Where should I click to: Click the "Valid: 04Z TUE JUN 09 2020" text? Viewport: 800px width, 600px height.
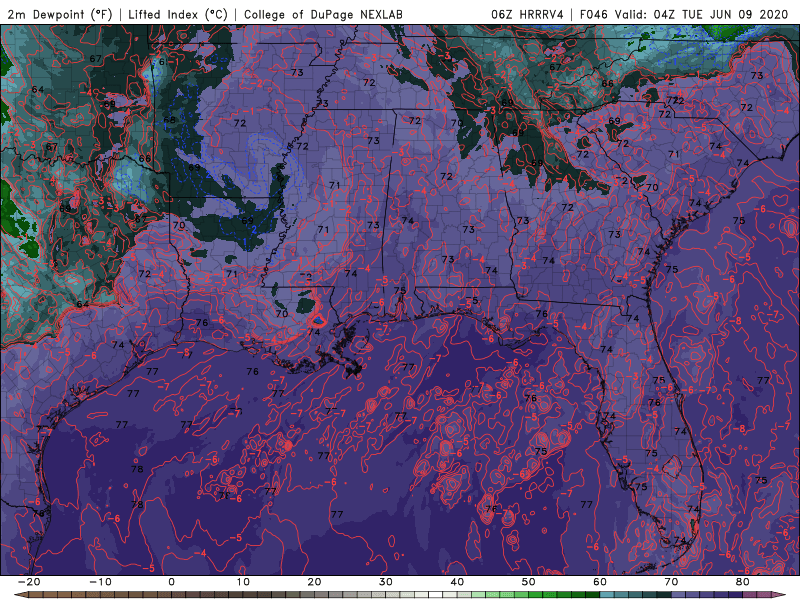click(x=702, y=14)
